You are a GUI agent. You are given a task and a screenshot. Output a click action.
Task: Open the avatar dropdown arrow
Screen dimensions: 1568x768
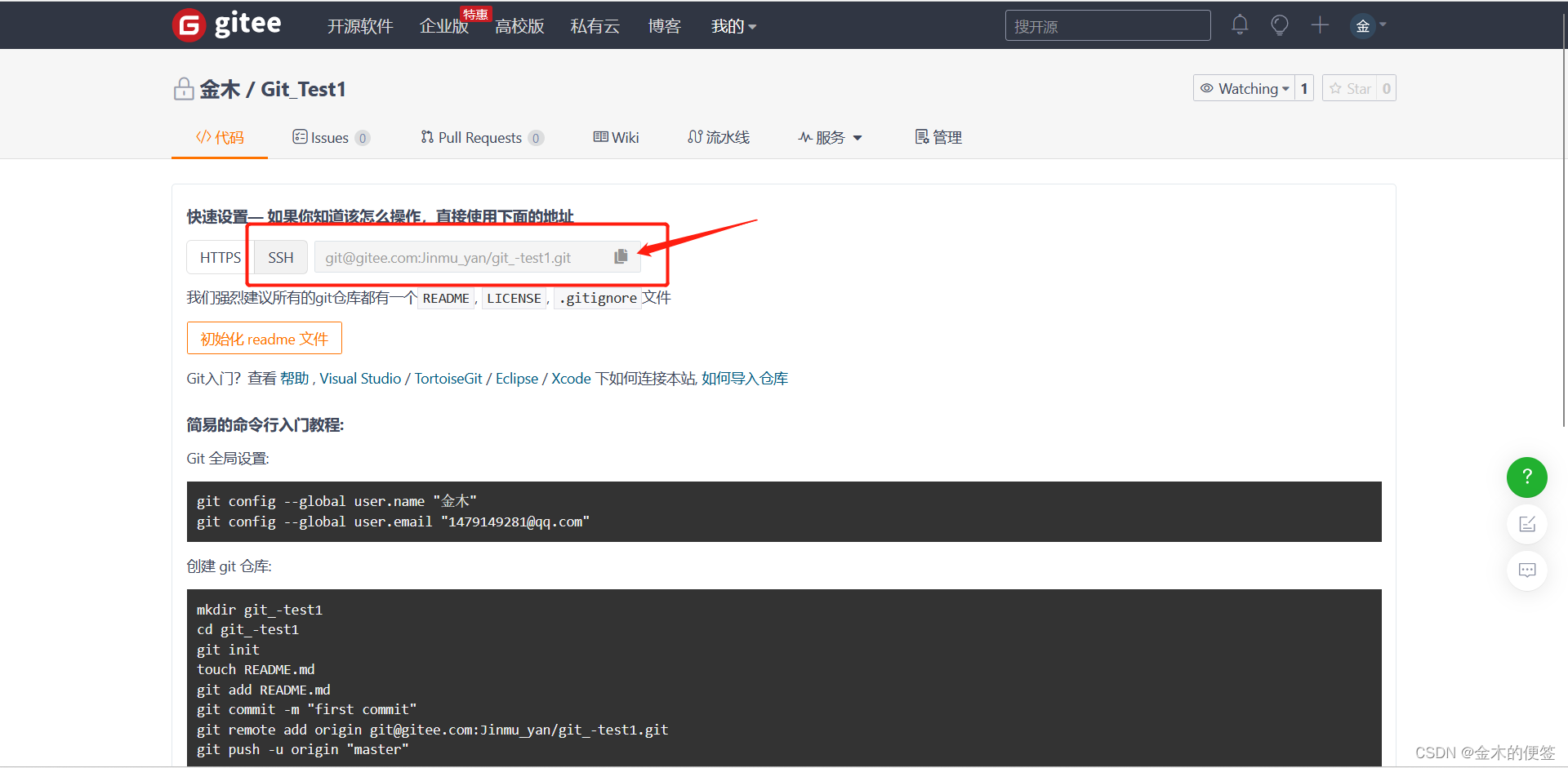click(x=1383, y=24)
